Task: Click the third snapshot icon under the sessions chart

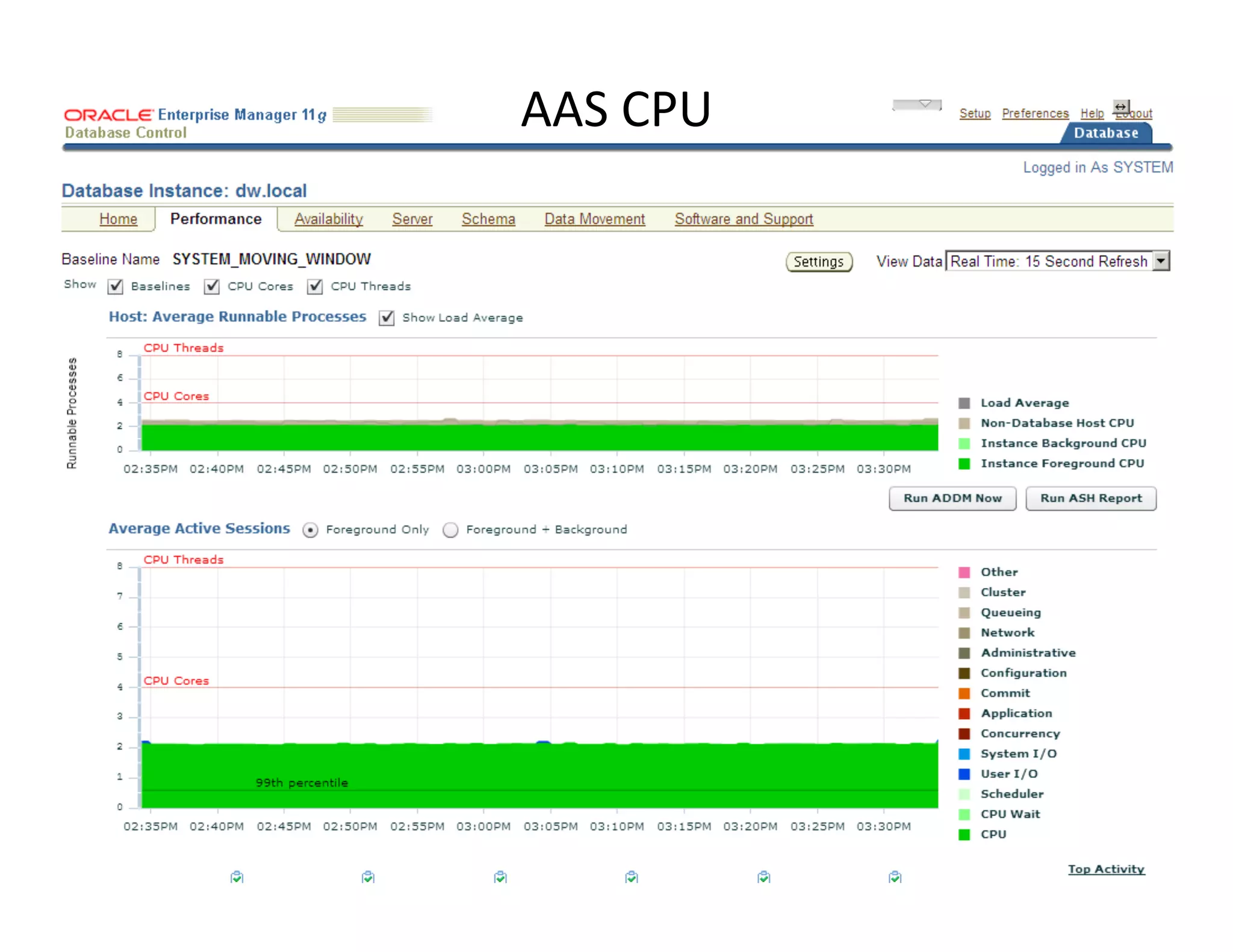Action: click(x=500, y=877)
